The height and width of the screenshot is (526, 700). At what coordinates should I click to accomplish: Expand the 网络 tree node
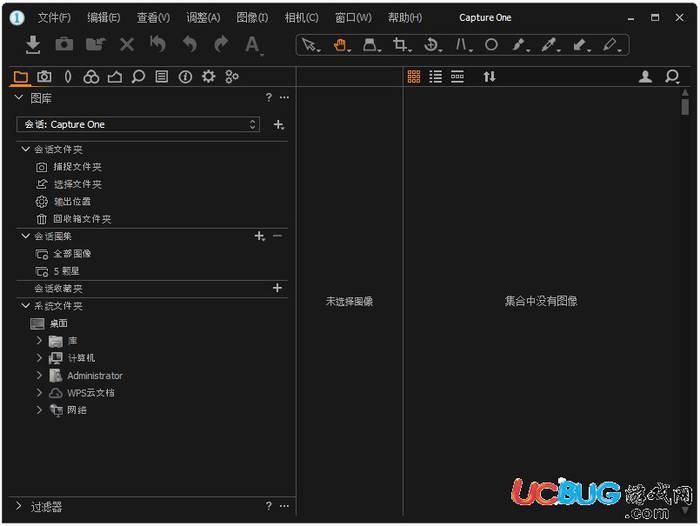[39, 409]
